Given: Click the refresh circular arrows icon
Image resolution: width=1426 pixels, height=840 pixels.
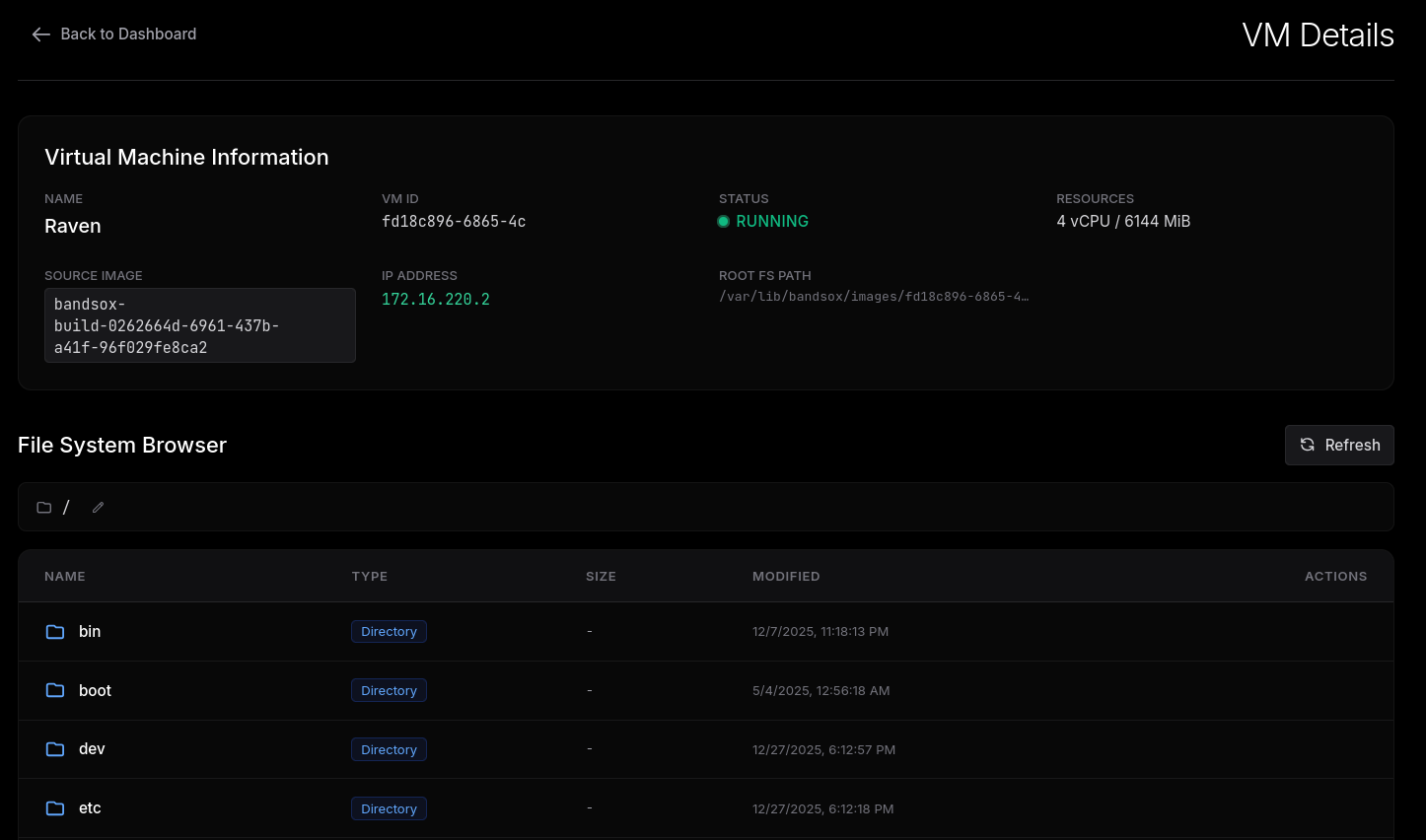Looking at the screenshot, I should pyautogui.click(x=1308, y=445).
